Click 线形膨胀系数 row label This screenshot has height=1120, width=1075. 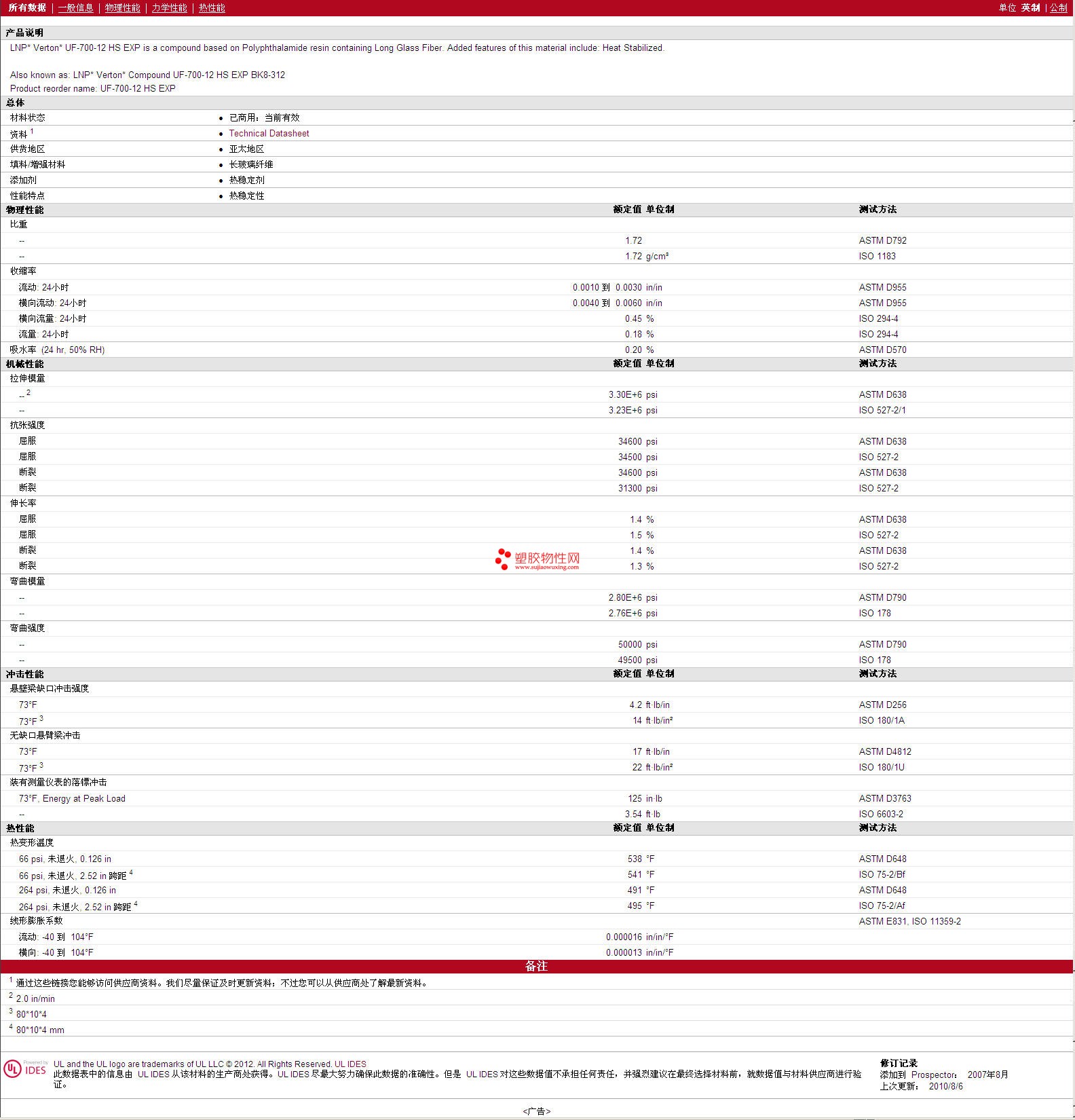click(x=36, y=920)
